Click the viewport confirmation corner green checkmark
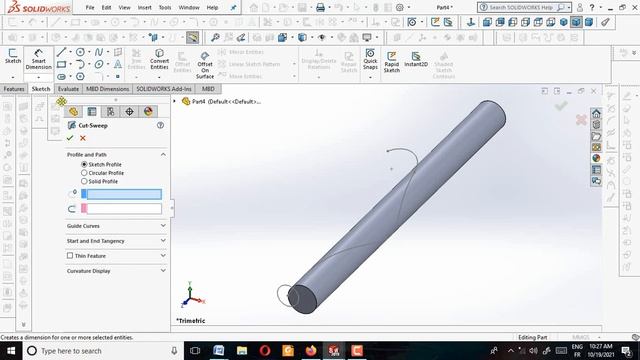This screenshot has height=360, width=640. 561,105
